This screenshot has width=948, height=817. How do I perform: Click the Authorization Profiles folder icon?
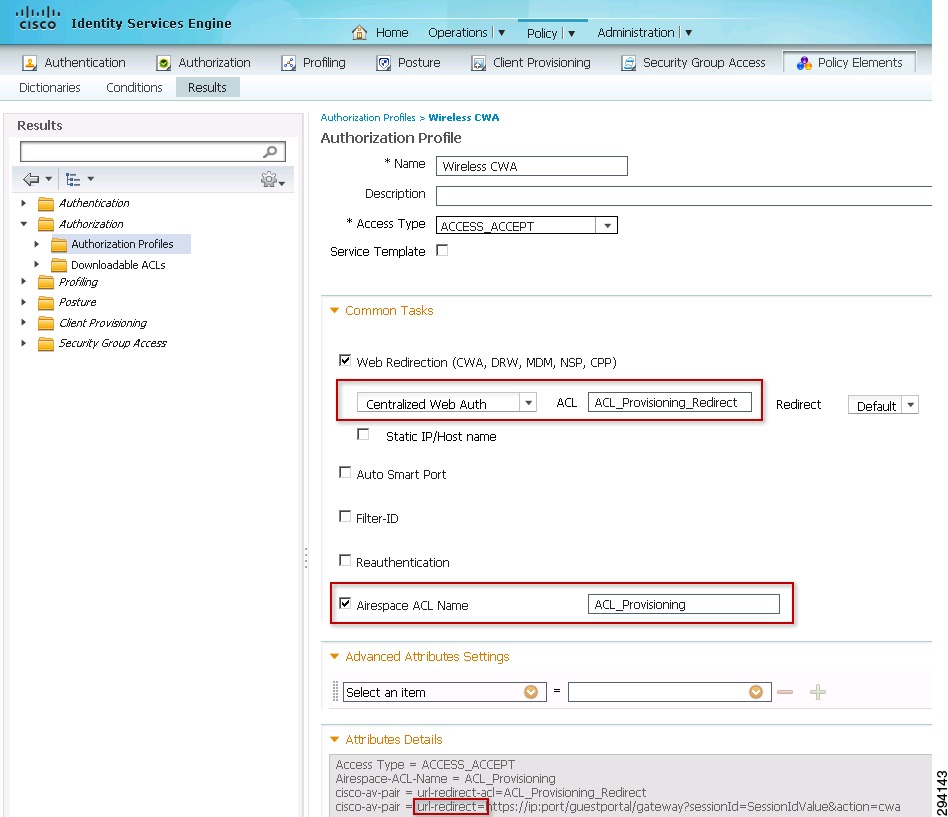point(59,244)
